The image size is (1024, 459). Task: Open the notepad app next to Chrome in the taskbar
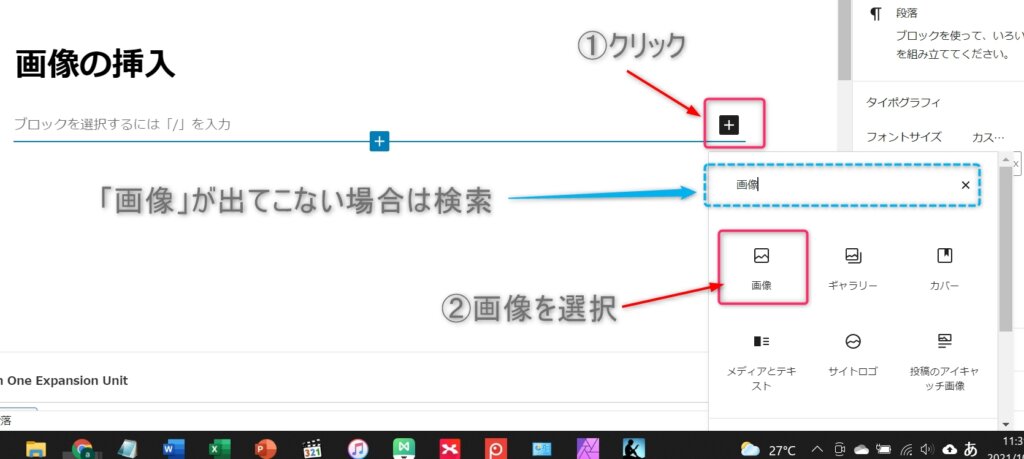[x=128, y=449]
